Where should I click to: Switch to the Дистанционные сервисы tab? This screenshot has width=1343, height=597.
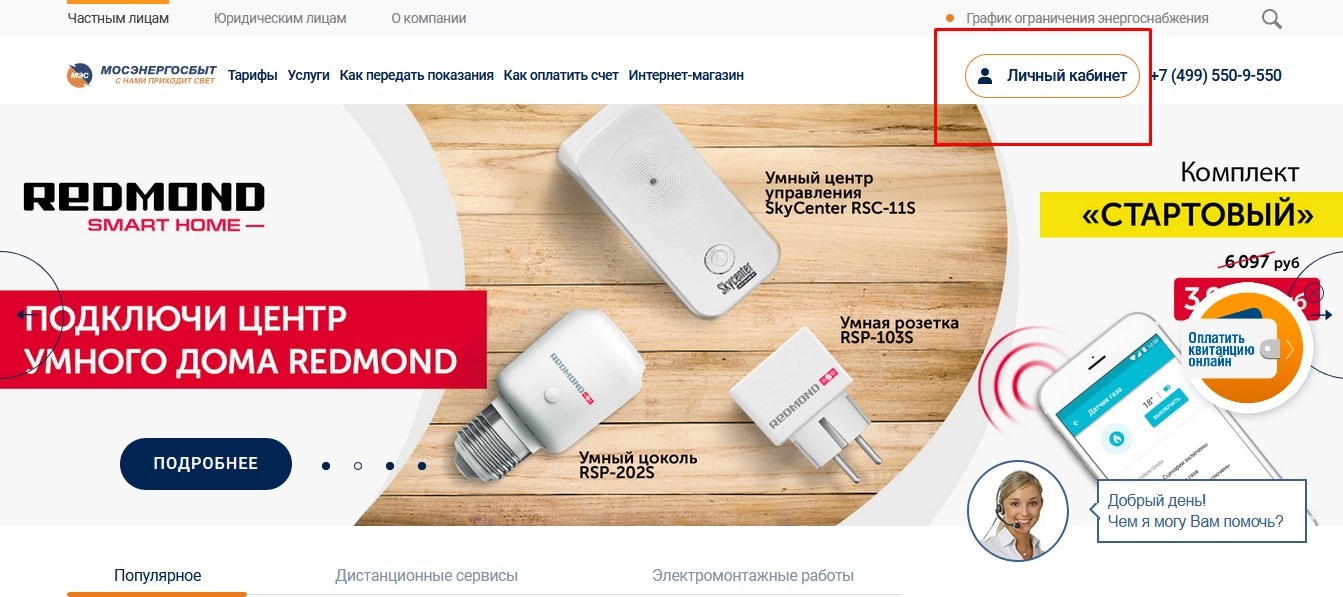coord(427,576)
